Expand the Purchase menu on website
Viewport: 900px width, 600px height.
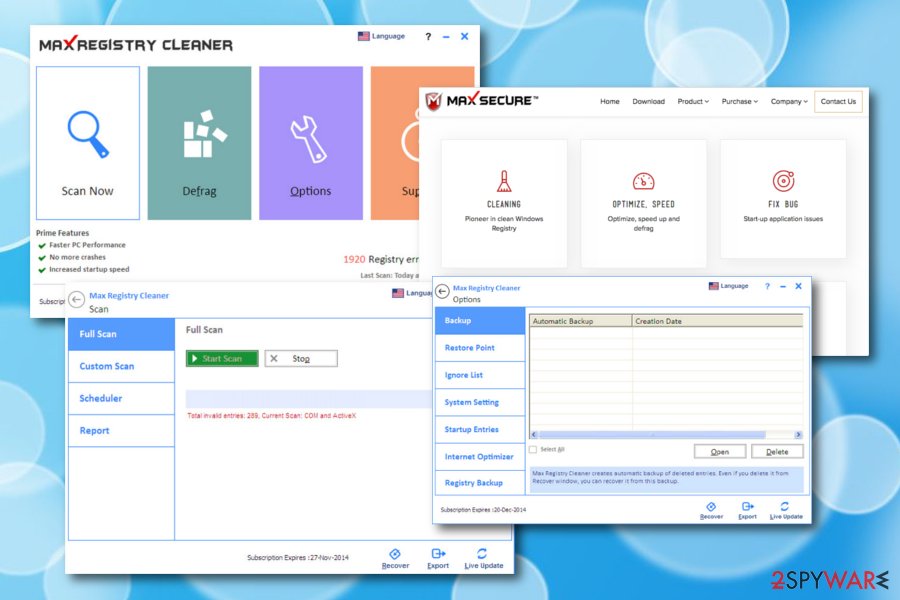[739, 102]
